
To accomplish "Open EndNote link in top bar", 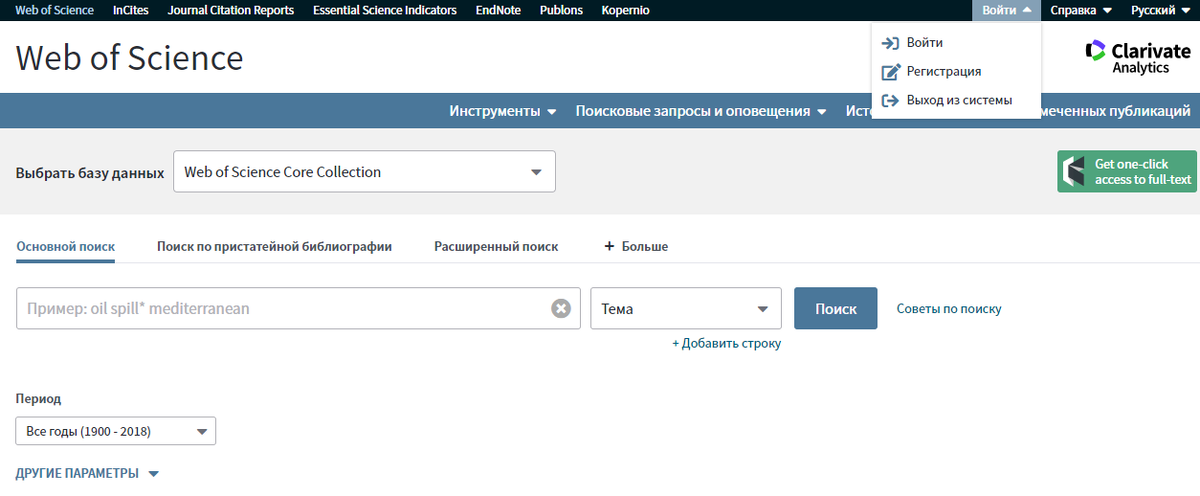I will tap(497, 10).
